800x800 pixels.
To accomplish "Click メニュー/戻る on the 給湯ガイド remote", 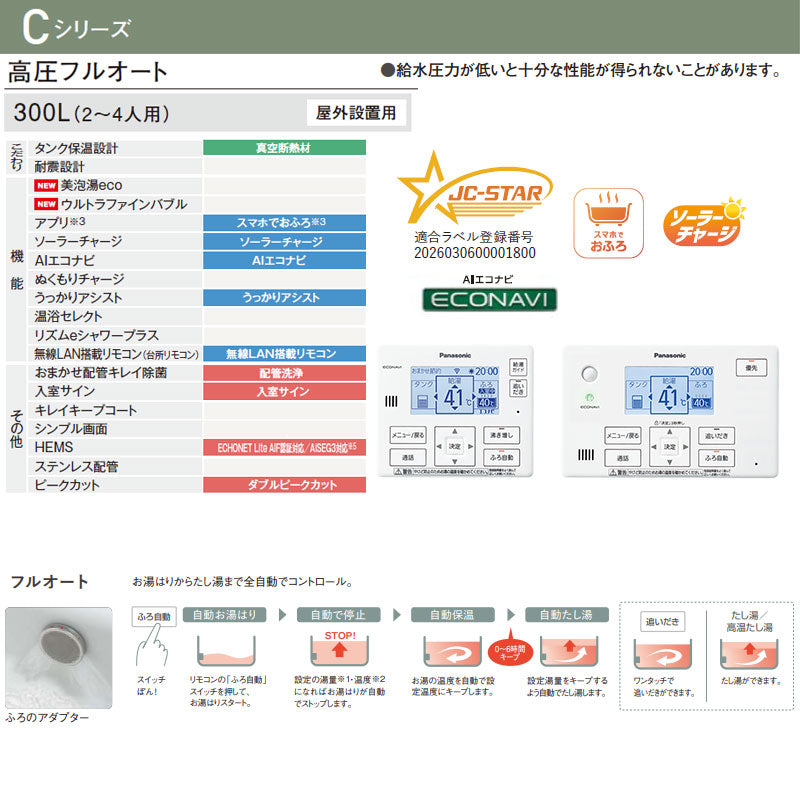I will [408, 435].
